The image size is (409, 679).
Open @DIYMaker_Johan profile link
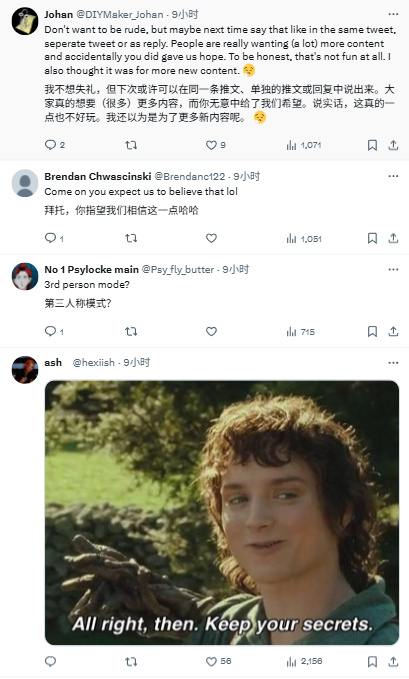[120, 14]
